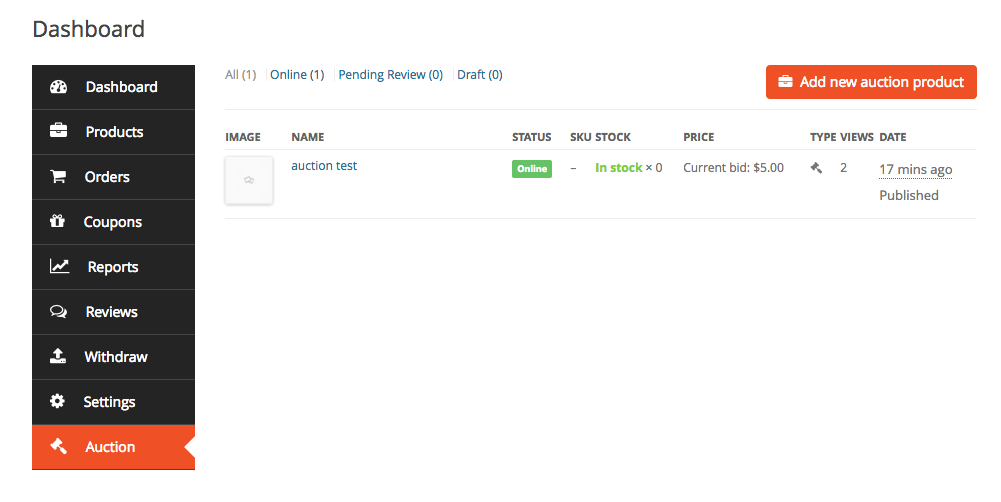Click the 17 mins ago date
Viewport: 1001px width, 502px height.
tap(915, 169)
